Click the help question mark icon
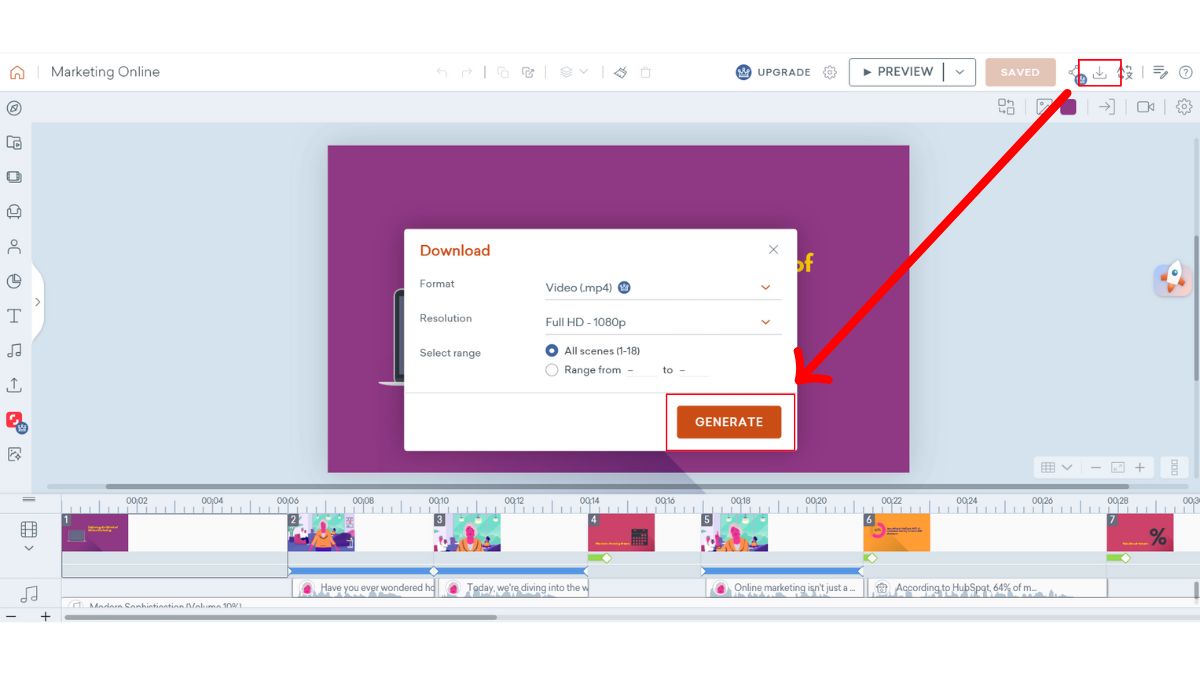Screen dimensions: 1200x675 (x=1185, y=72)
